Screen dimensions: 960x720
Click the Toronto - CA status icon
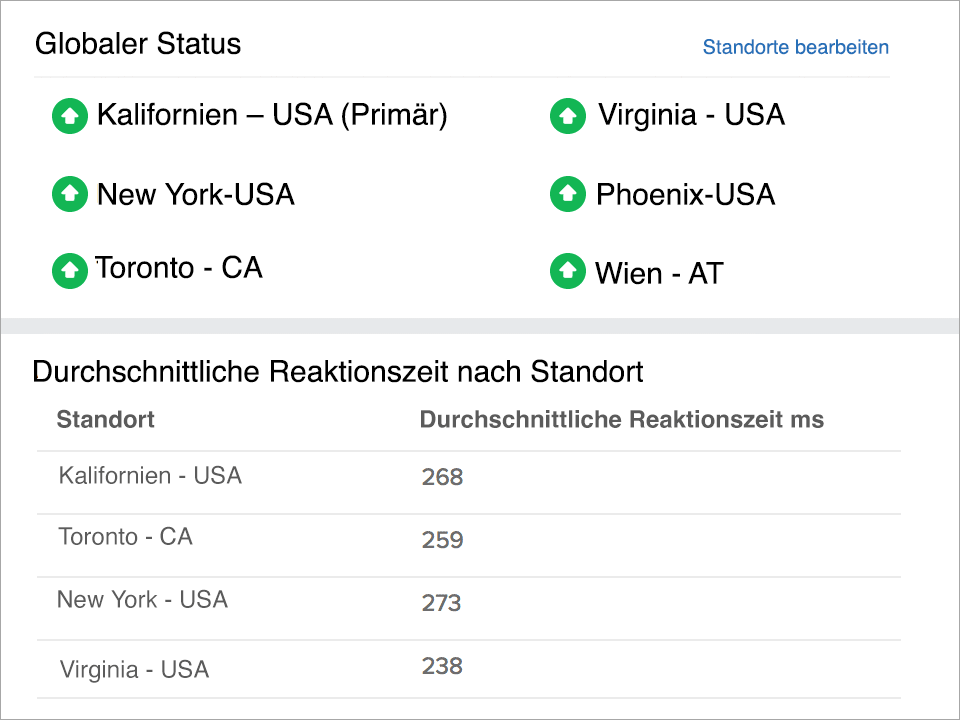[x=69, y=270]
